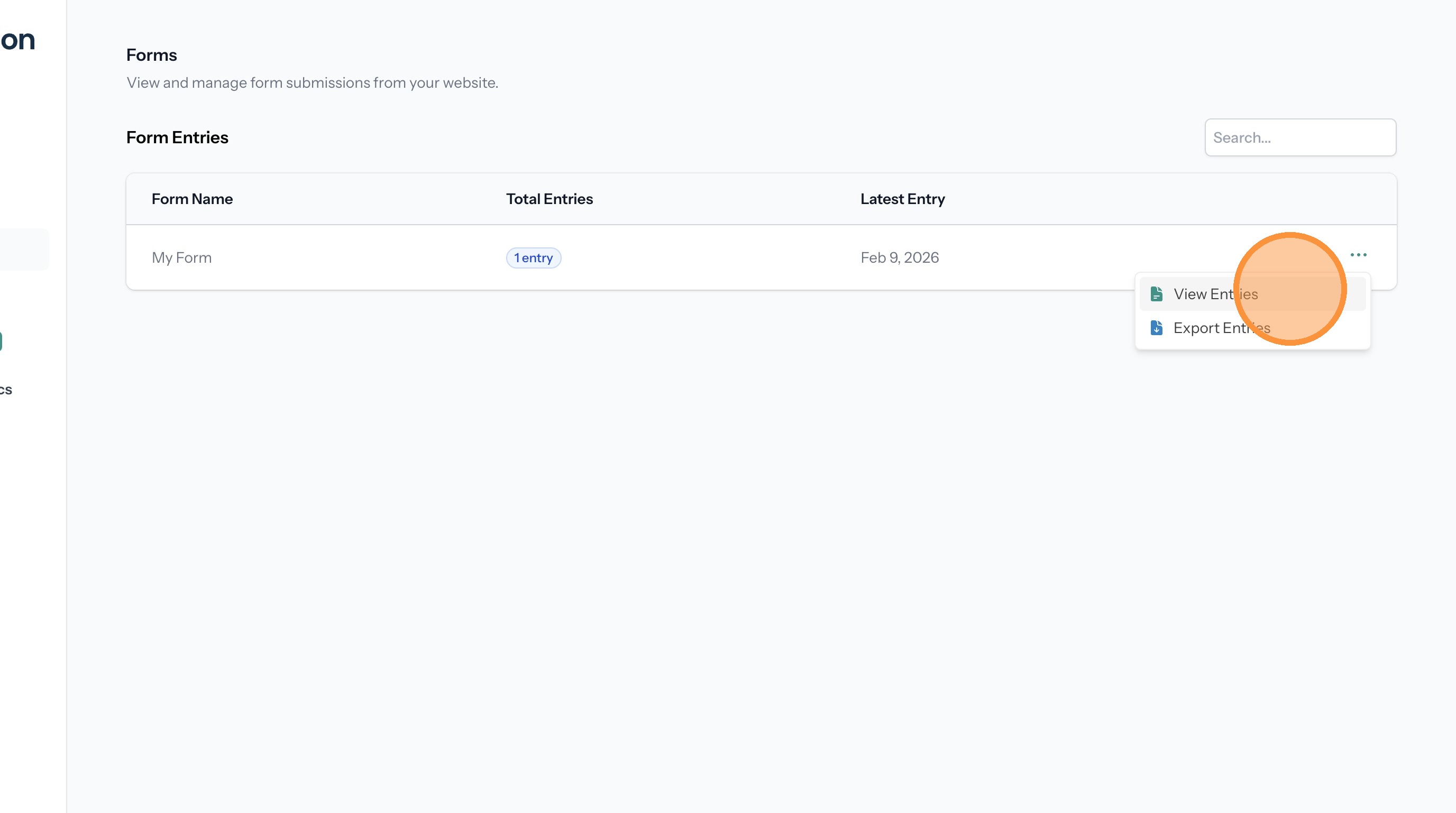Click the empty area of the My Form row
Screen dimensions: 1456x813
click(x=707, y=257)
